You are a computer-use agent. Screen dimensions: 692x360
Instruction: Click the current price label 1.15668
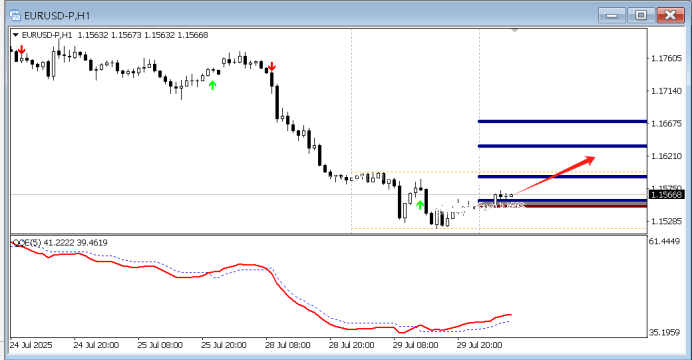667,195
